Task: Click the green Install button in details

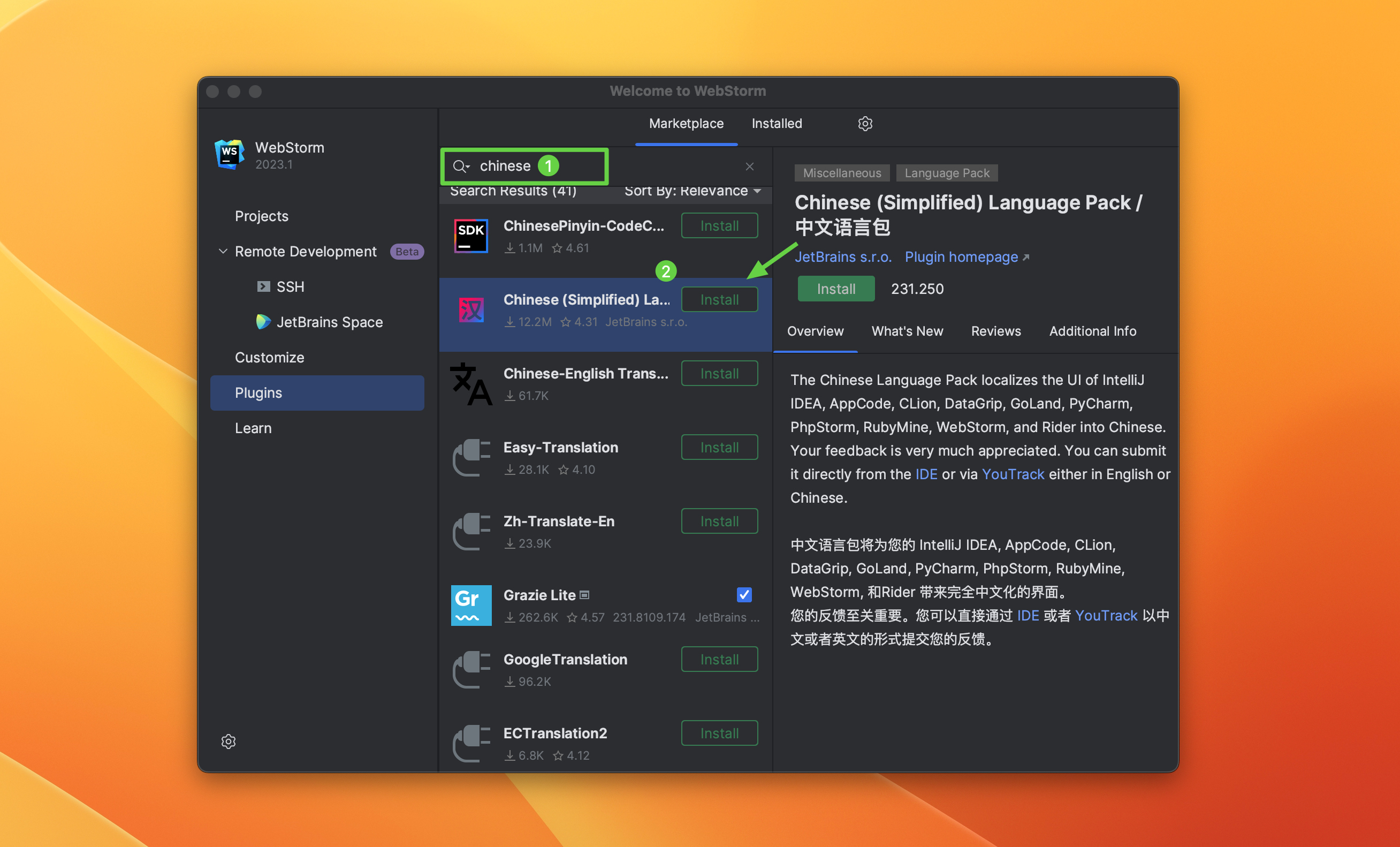Action: [x=836, y=289]
